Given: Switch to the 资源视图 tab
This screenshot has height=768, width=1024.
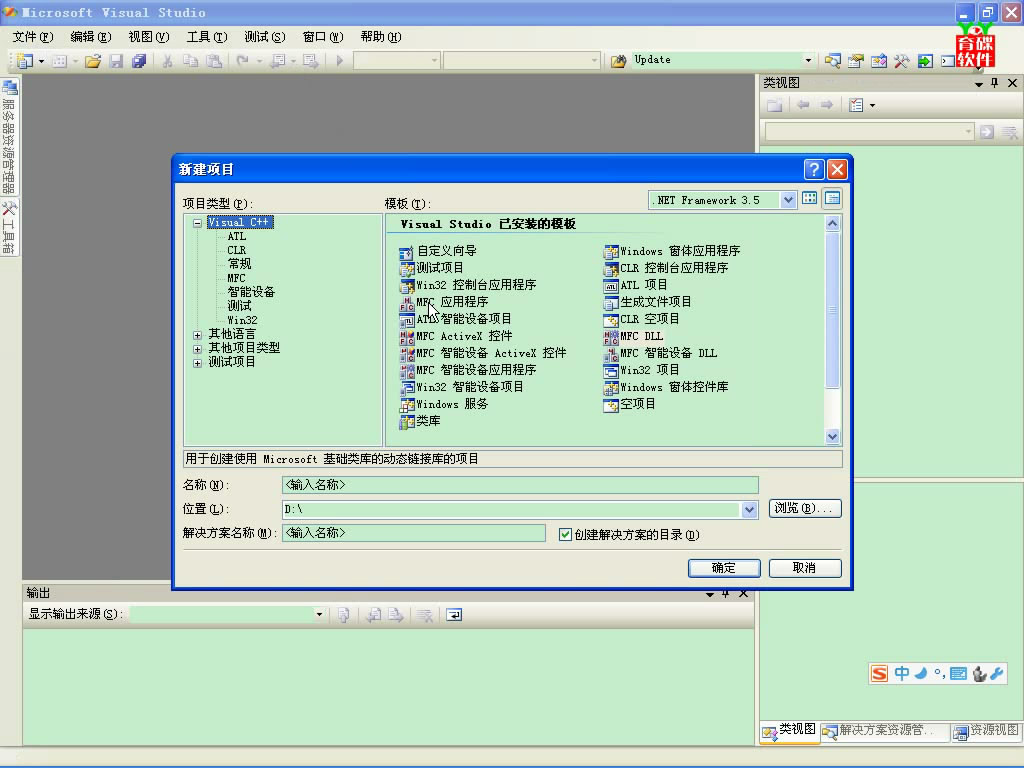Looking at the screenshot, I should click(987, 731).
